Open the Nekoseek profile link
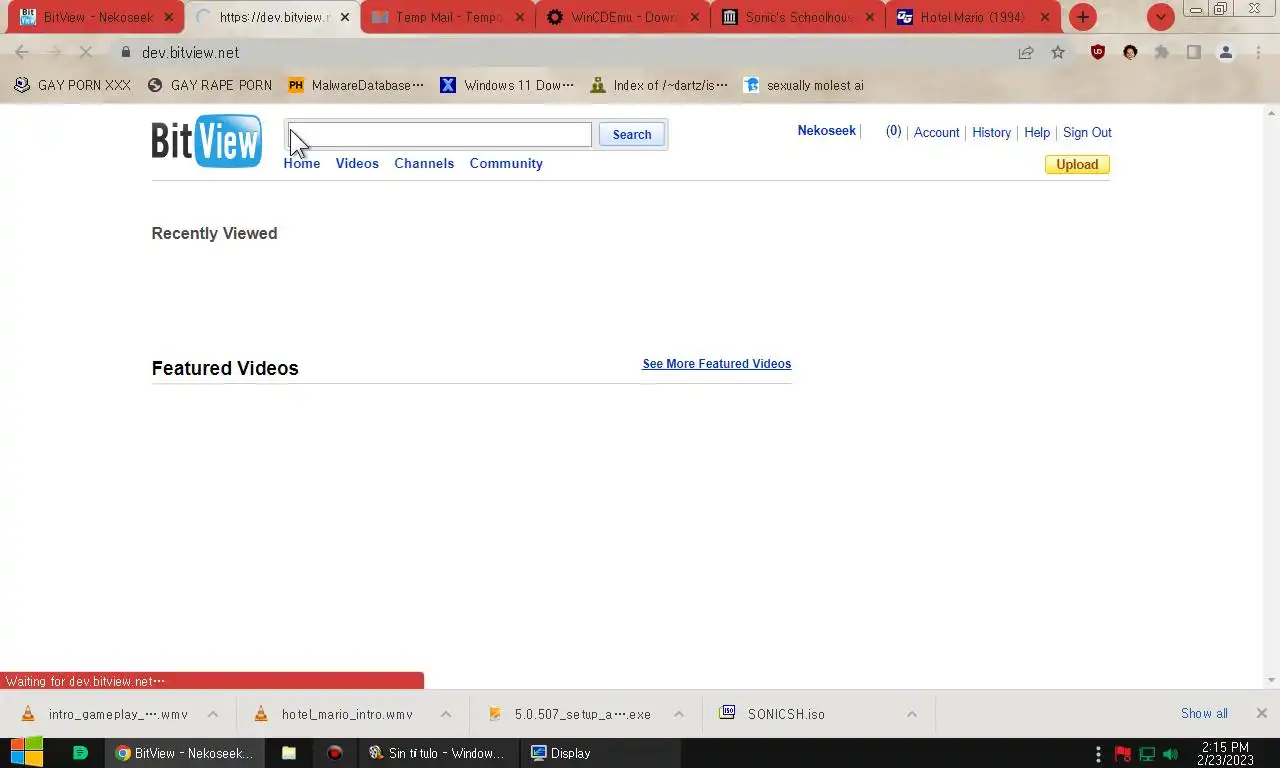This screenshot has width=1280, height=768. (826, 131)
